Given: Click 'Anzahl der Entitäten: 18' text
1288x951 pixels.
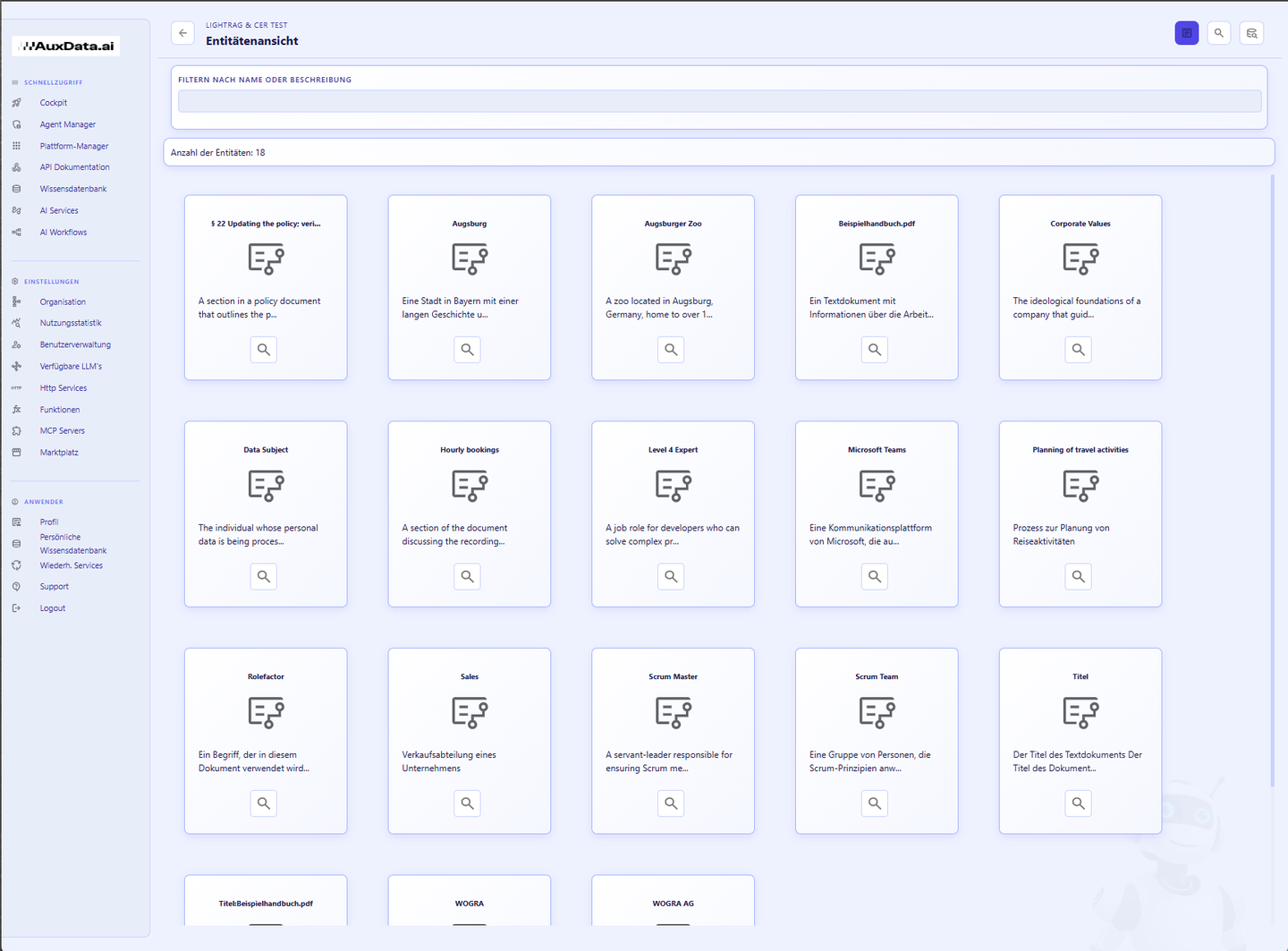Looking at the screenshot, I should click(x=218, y=153).
